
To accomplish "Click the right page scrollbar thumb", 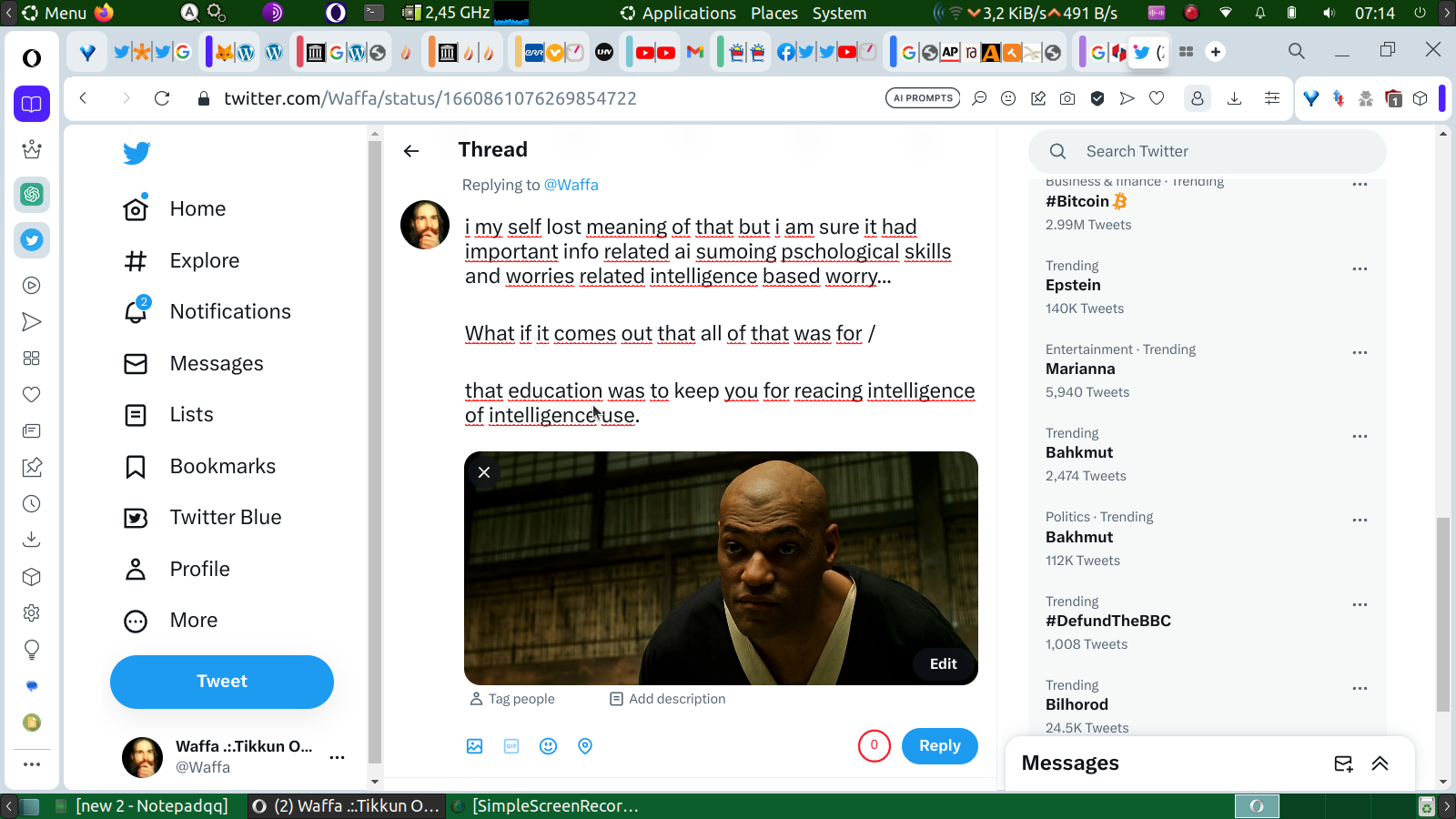I will (1442, 614).
